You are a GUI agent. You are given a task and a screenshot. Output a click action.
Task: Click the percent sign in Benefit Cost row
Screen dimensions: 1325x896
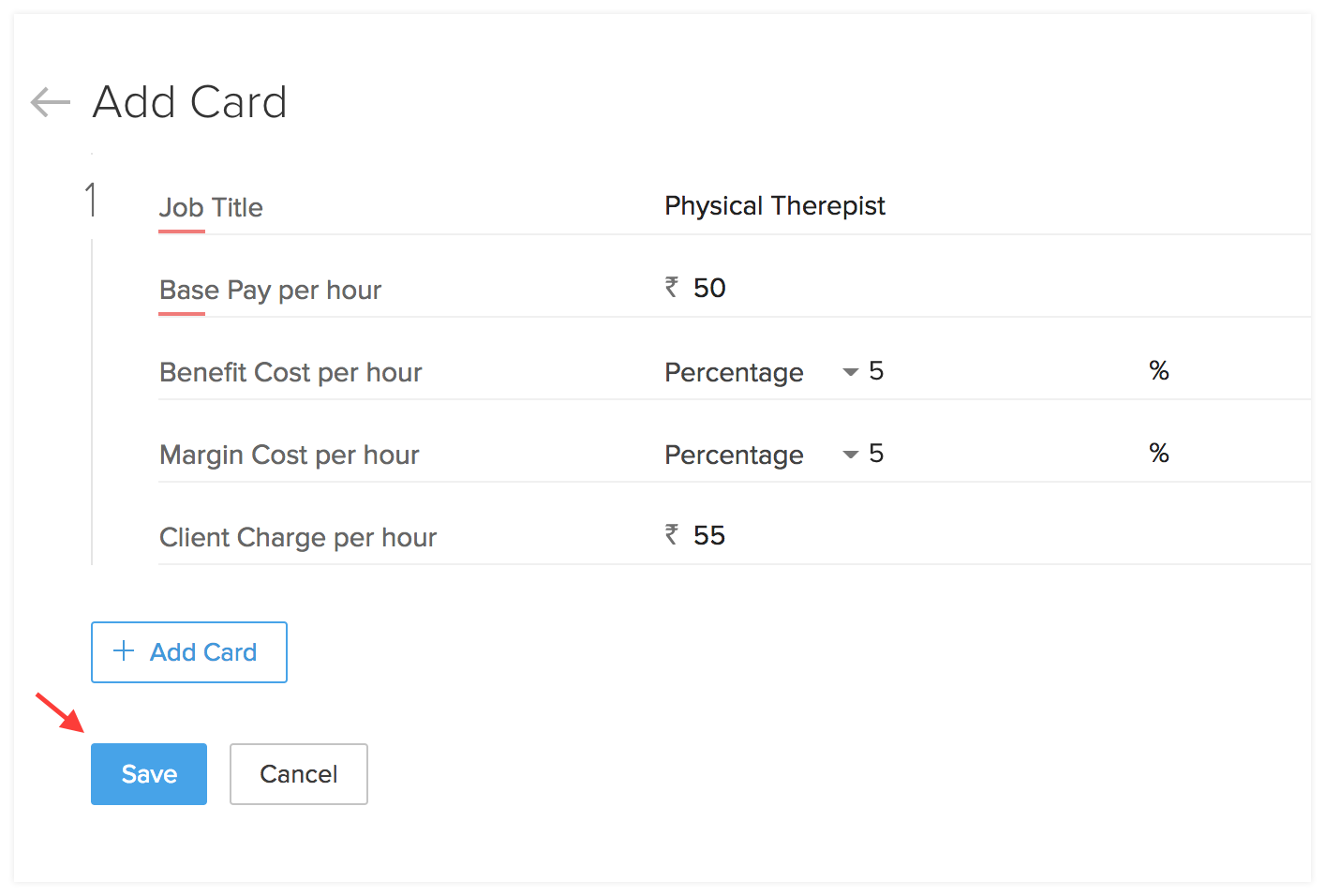(1159, 371)
